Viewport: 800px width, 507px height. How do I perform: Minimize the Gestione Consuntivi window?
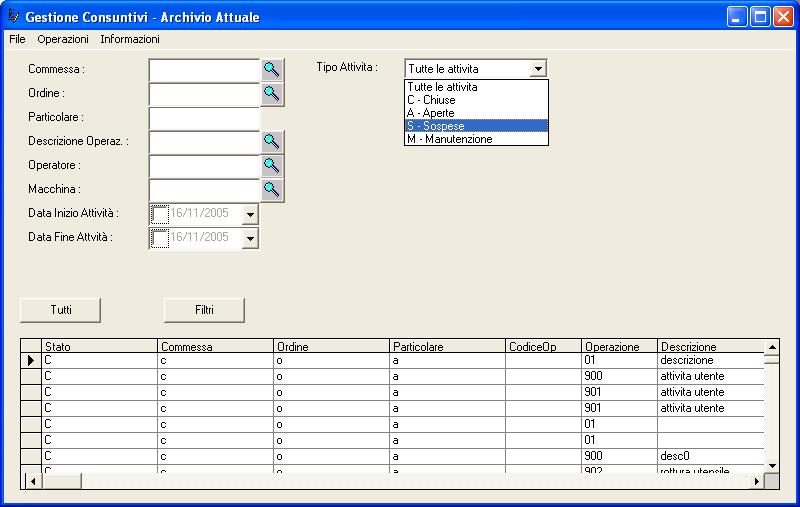[737, 17]
